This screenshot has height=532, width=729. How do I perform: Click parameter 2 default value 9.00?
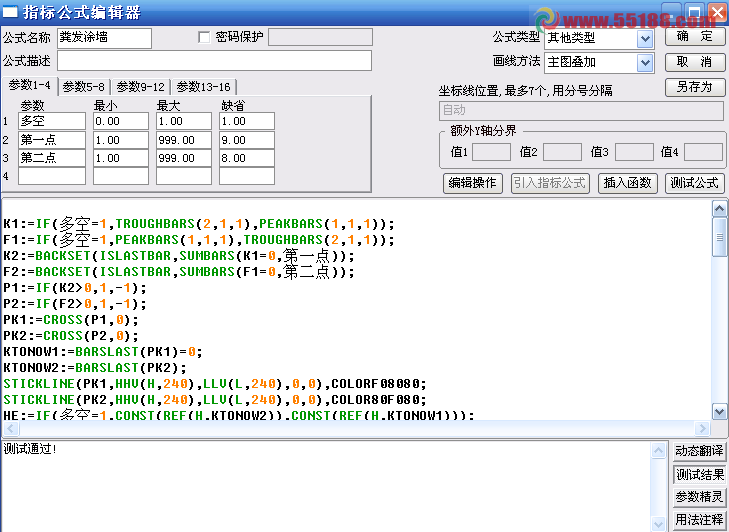[247, 140]
